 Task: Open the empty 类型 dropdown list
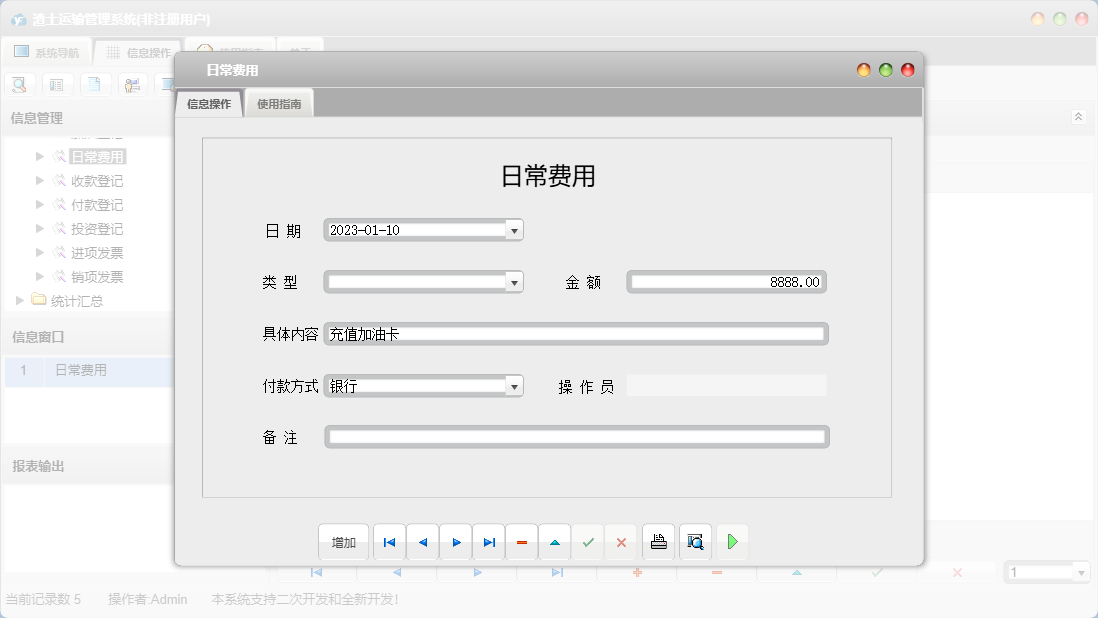coord(514,281)
